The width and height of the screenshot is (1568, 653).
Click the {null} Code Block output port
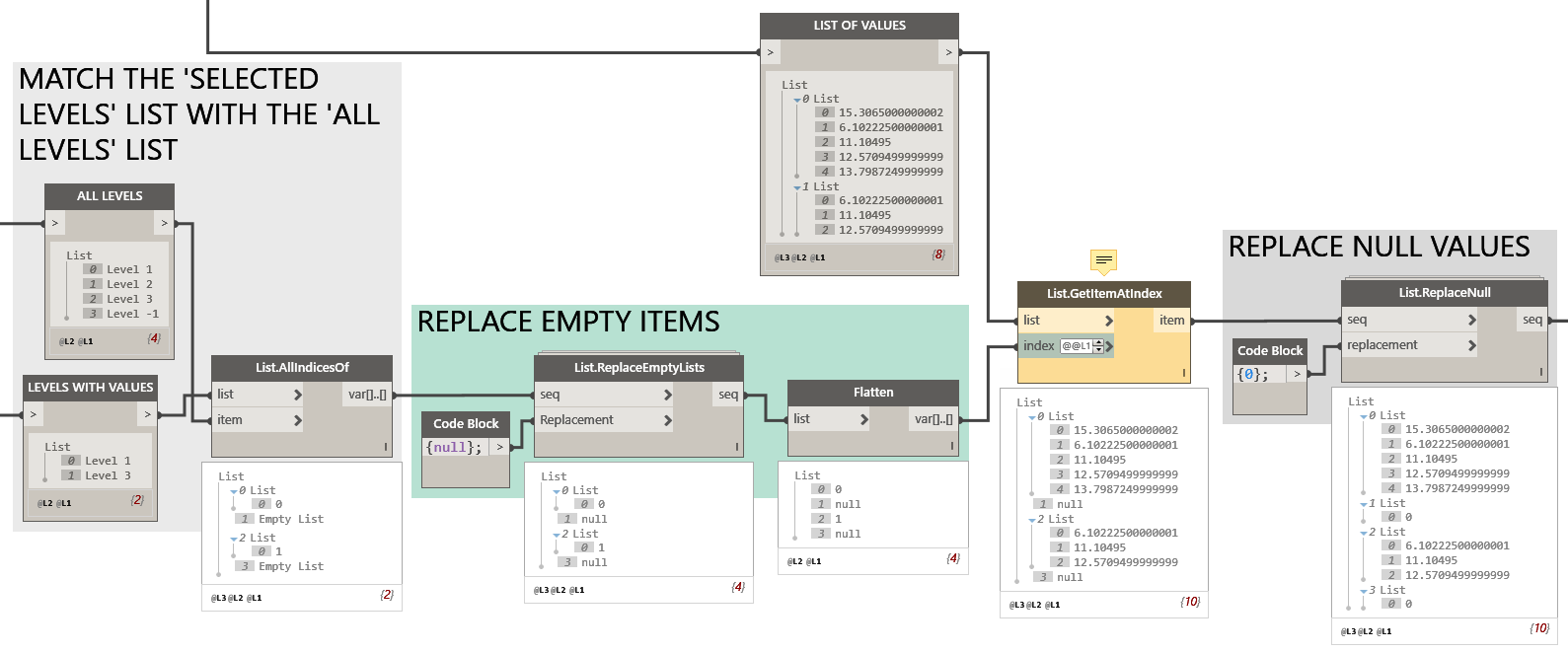pyautogui.click(x=499, y=447)
